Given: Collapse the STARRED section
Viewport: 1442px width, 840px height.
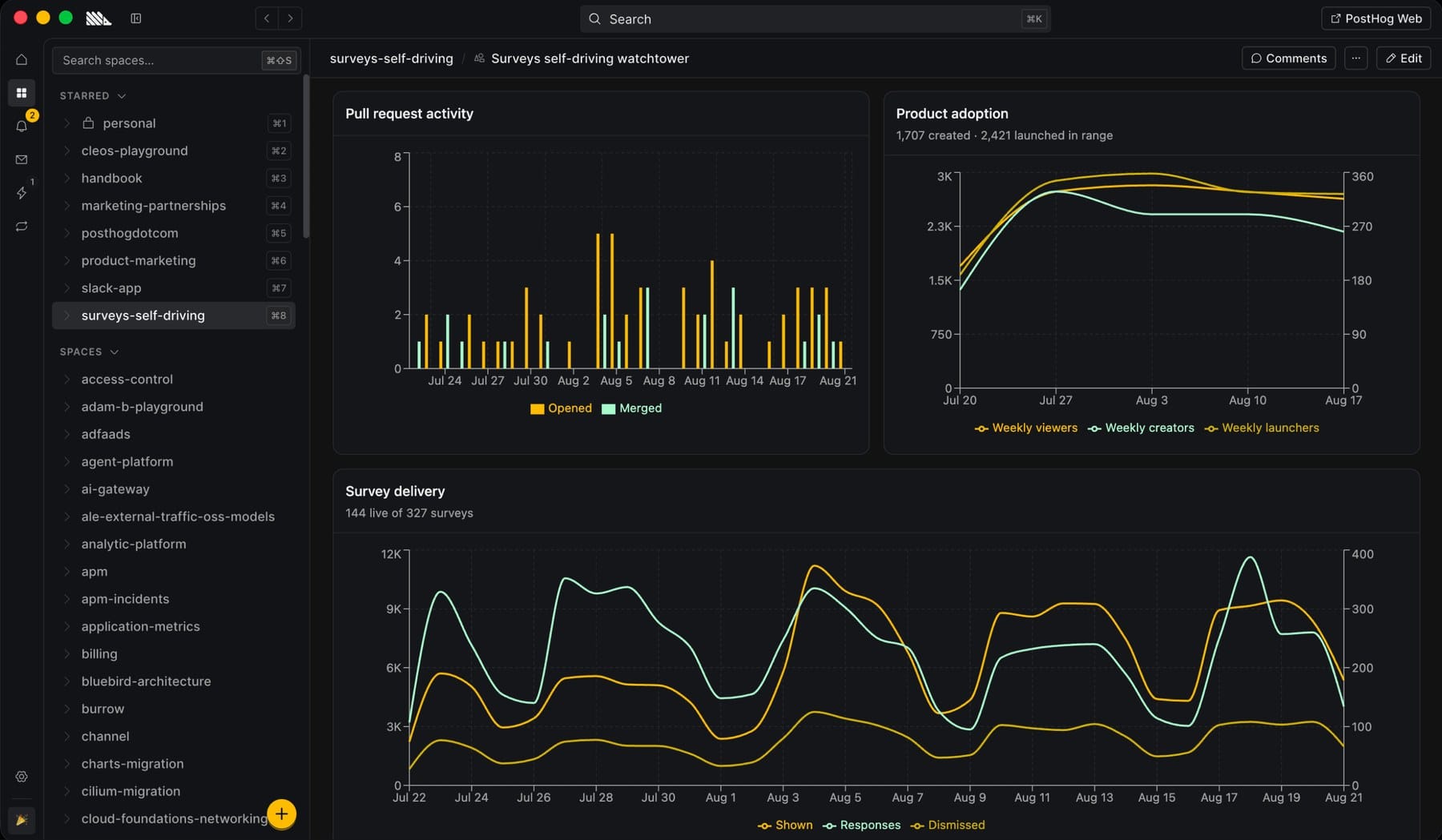Looking at the screenshot, I should [93, 95].
